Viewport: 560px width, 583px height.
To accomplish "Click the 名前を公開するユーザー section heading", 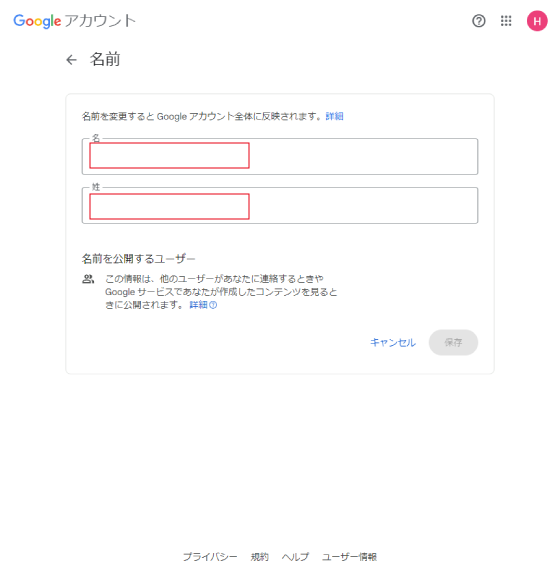I will pos(138,259).
